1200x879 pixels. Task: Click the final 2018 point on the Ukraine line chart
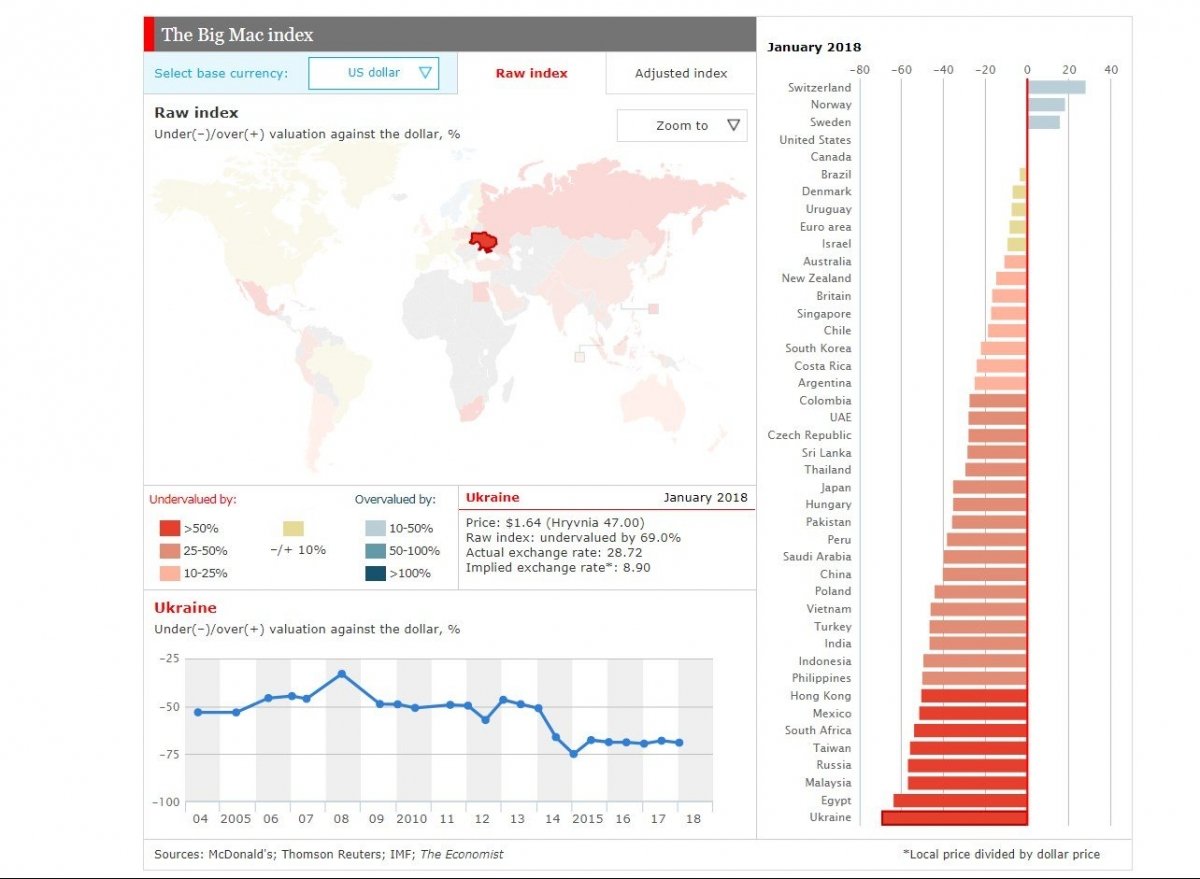point(680,743)
